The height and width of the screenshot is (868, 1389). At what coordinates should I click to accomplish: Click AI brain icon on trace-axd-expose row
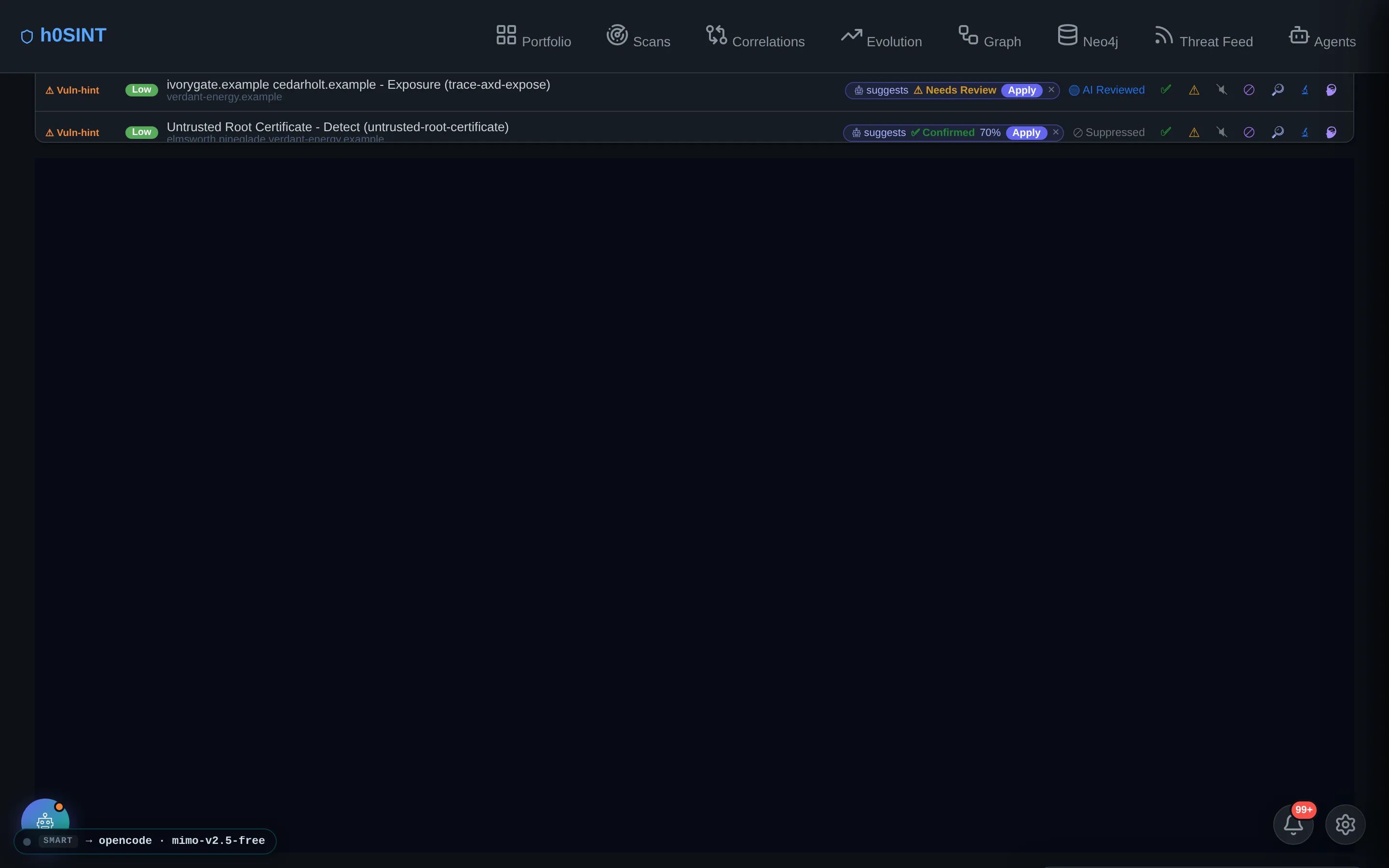point(1332,90)
